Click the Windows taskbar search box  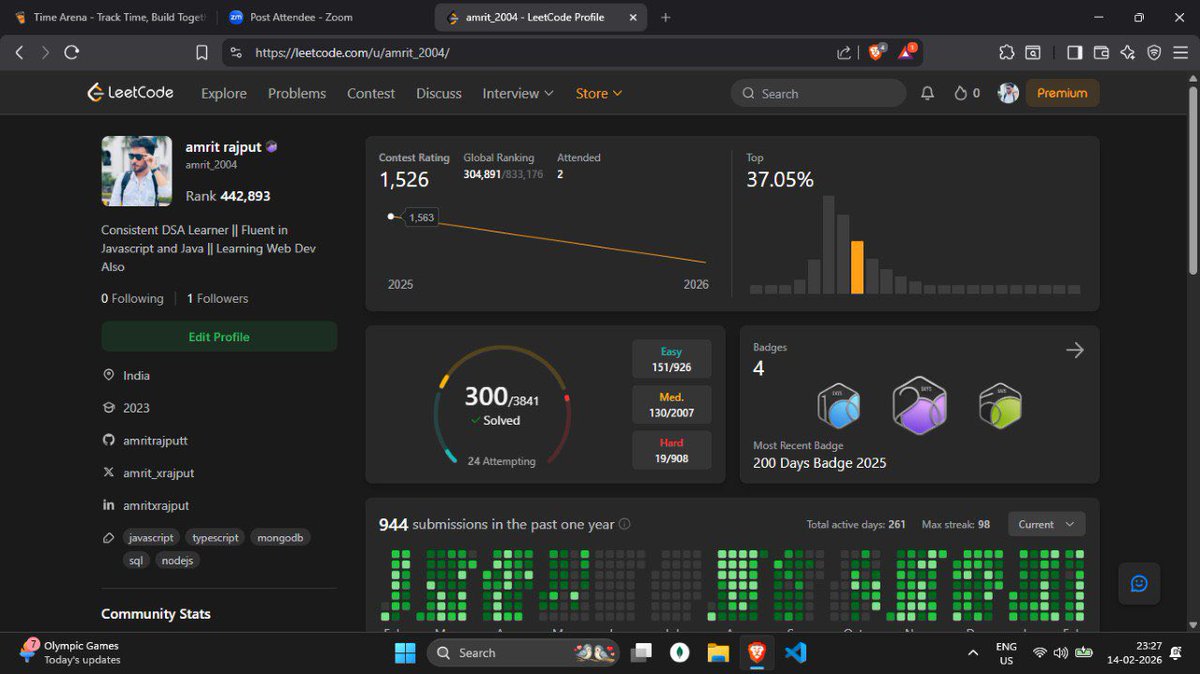[523, 653]
